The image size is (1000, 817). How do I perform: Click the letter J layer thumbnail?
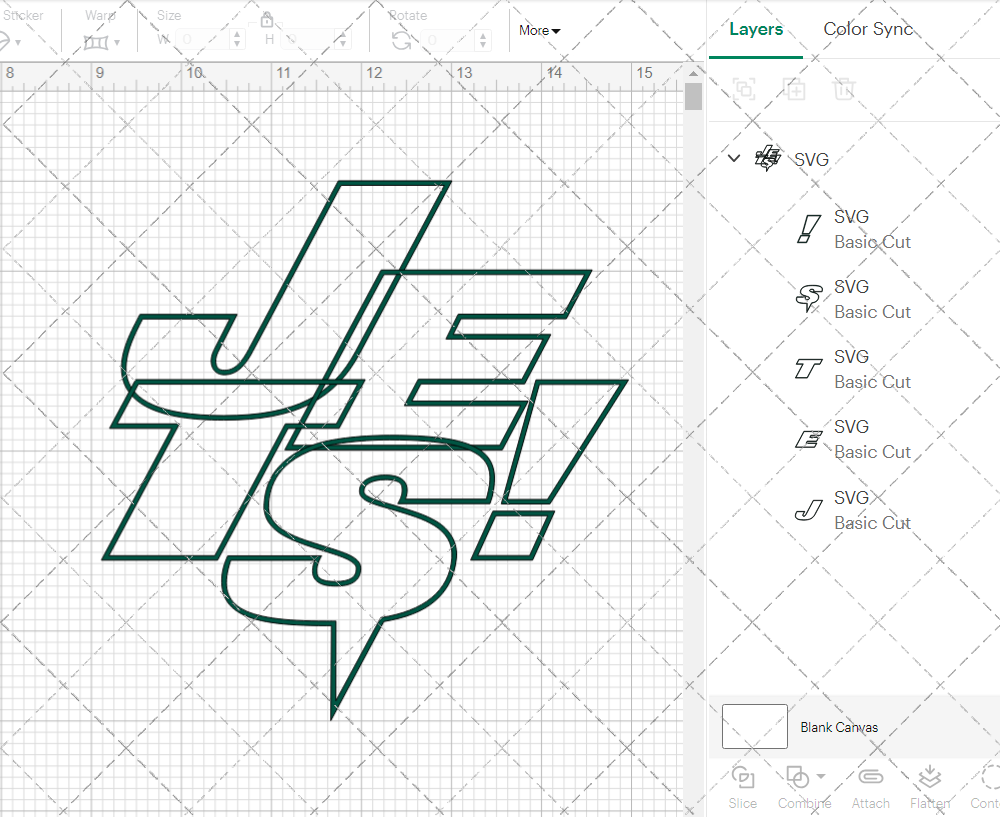coord(808,510)
